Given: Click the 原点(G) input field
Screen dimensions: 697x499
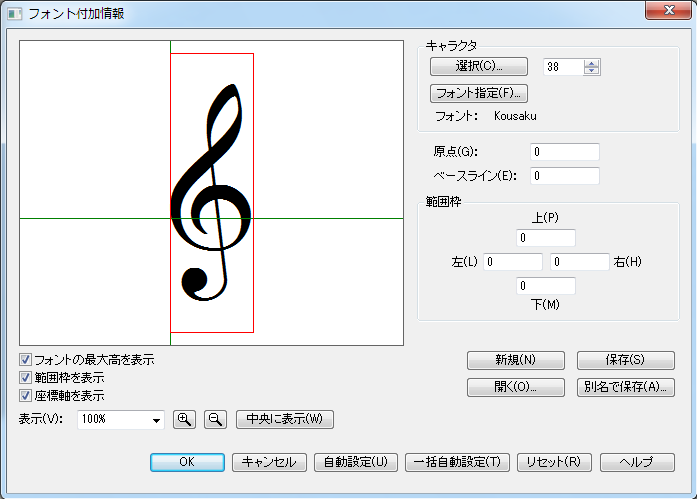Looking at the screenshot, I should [565, 152].
